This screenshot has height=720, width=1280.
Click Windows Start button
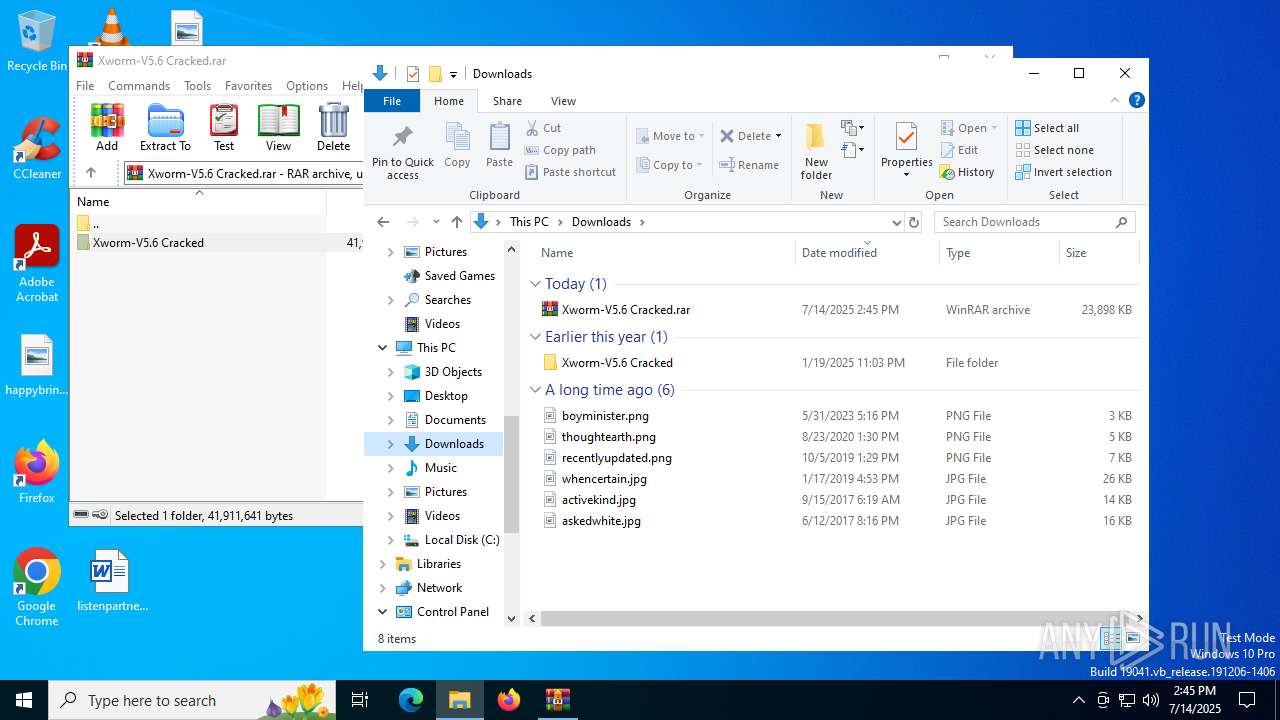coord(24,700)
